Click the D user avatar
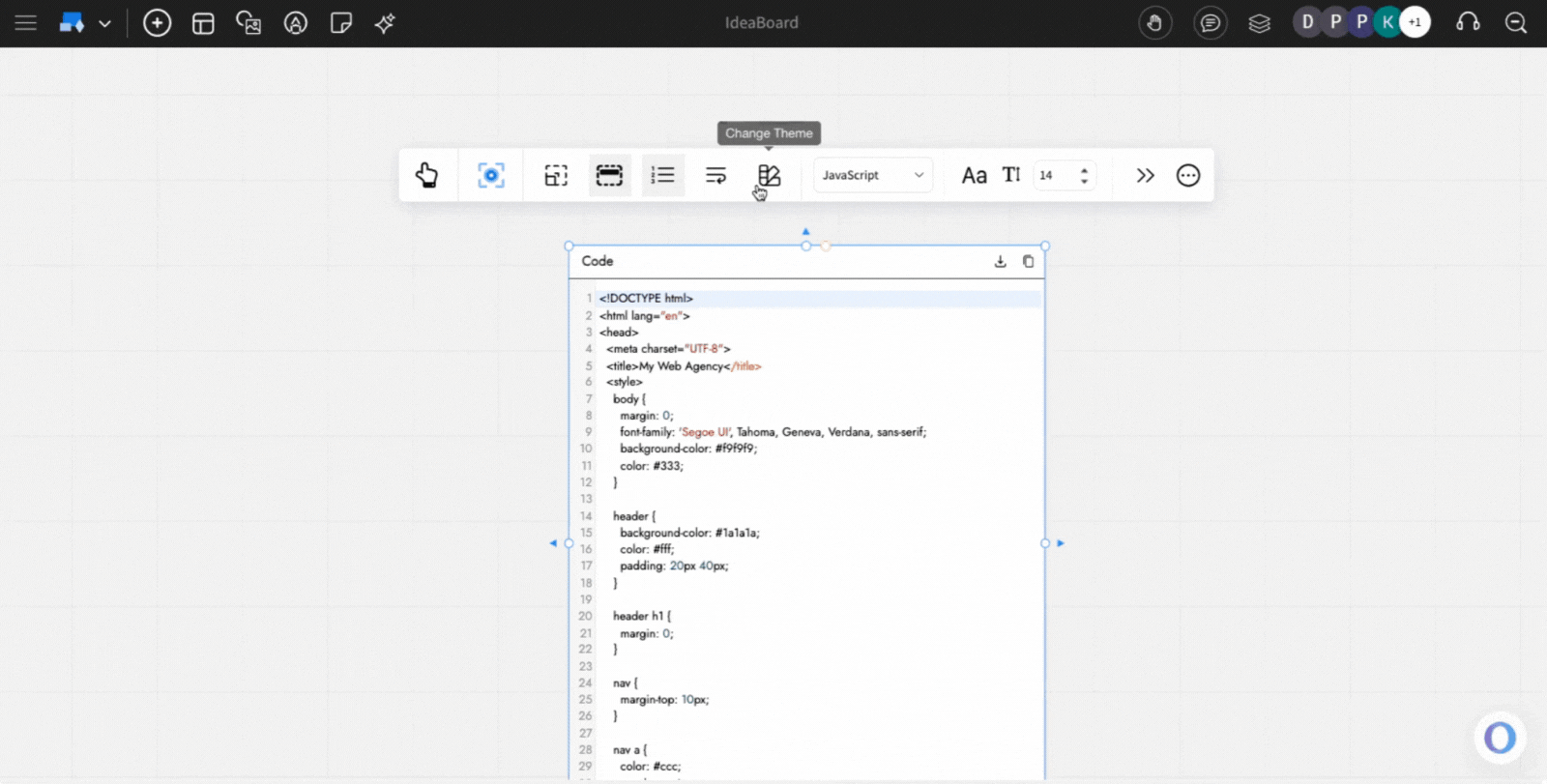The height and width of the screenshot is (784, 1547). pos(1307,22)
